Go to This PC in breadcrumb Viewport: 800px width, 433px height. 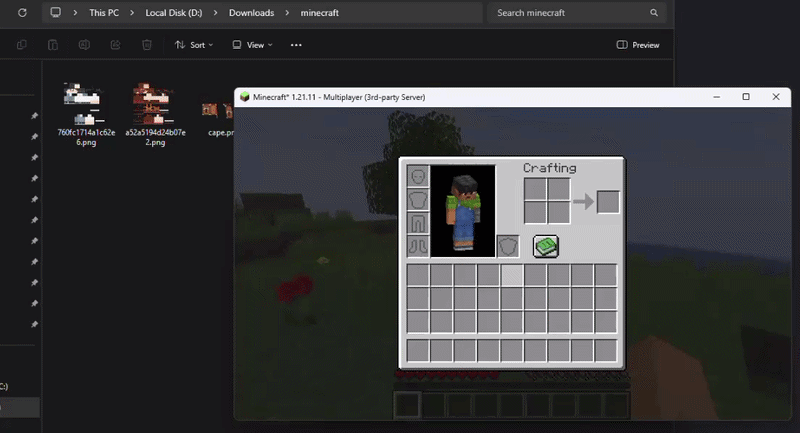point(104,13)
